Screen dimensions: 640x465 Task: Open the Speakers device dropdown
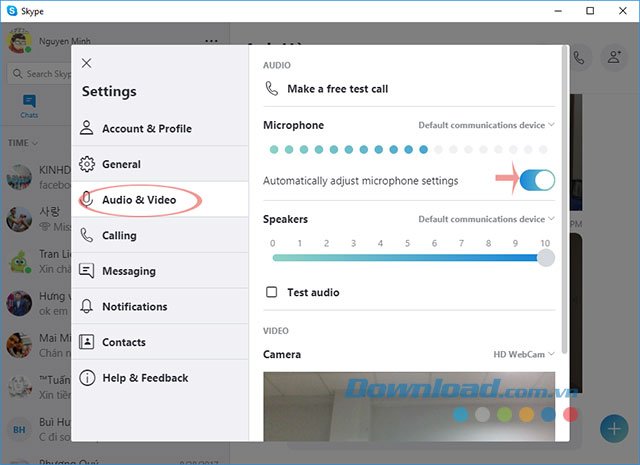click(486, 219)
